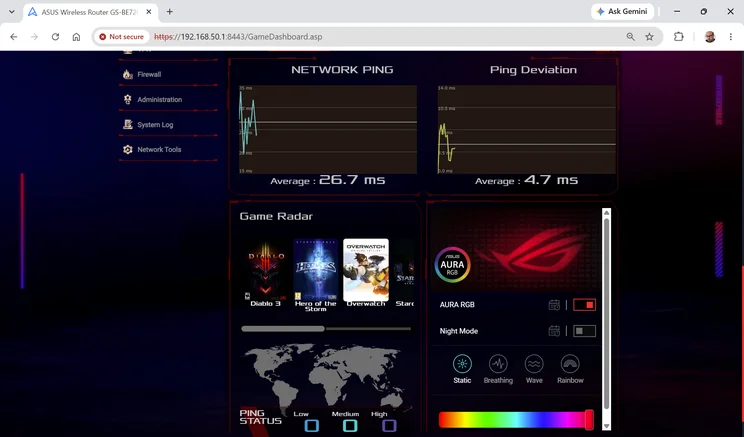Select the Diablo 3 game cover
The height and width of the screenshot is (437, 744).
coord(266,270)
